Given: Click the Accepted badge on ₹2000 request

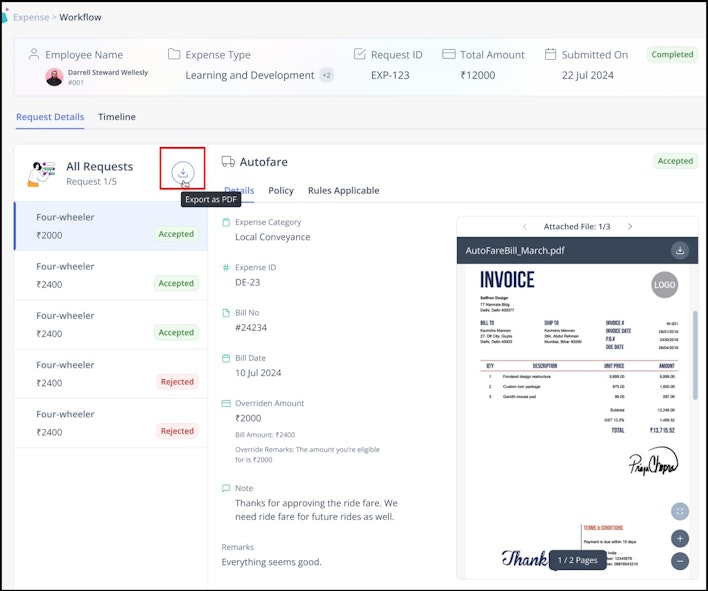Looking at the screenshot, I should (176, 234).
